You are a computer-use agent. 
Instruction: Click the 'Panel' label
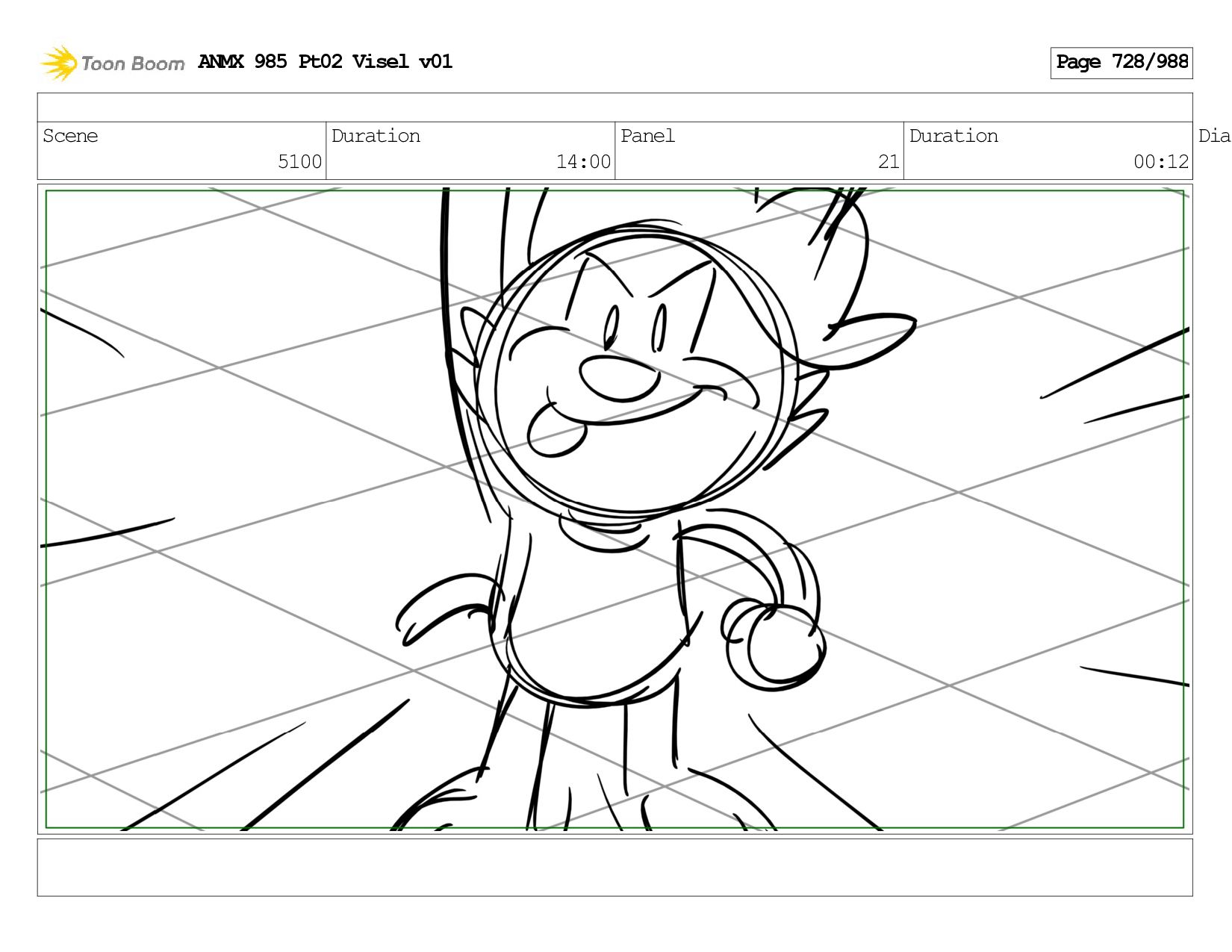(647, 136)
